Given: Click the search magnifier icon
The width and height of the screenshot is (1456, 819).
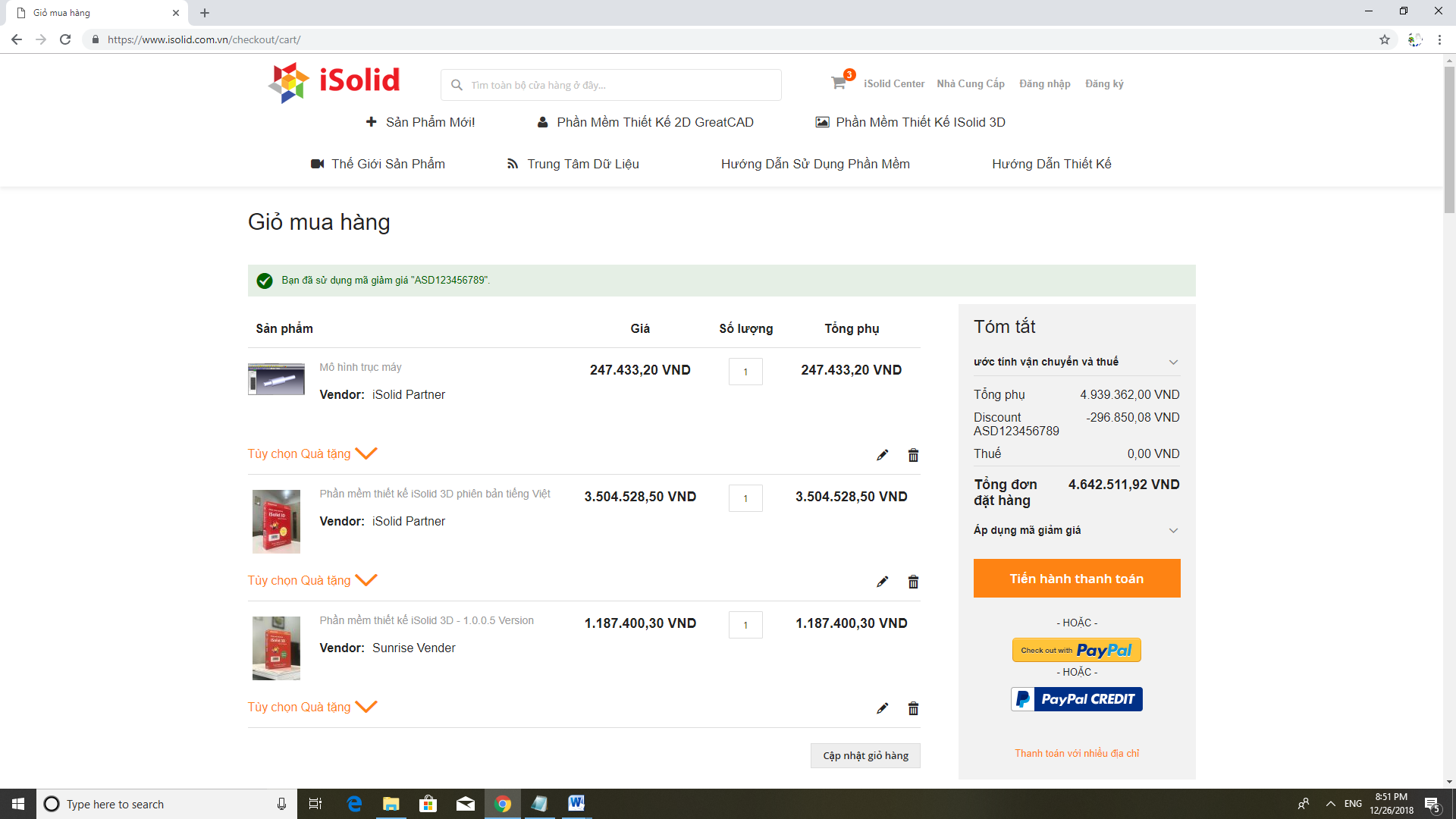Looking at the screenshot, I should tap(457, 85).
